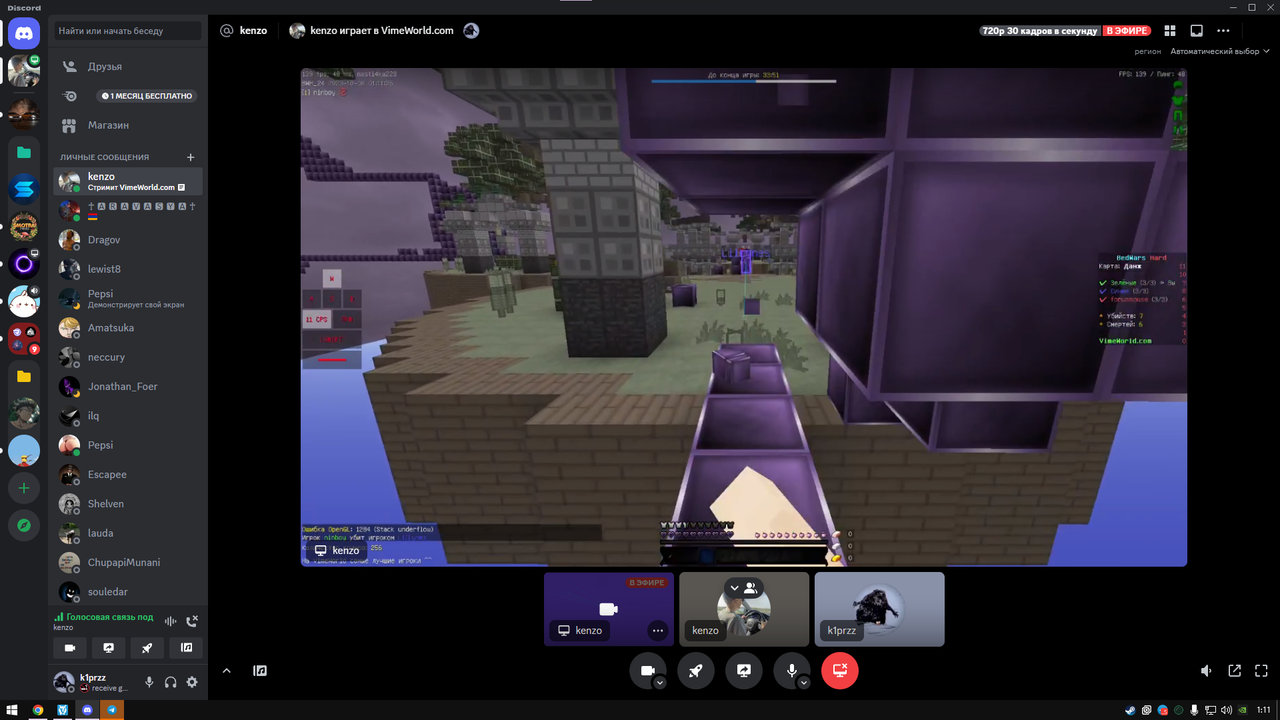Open Discord home via the logo icon
This screenshot has height=720, width=1280.
[x=24, y=33]
